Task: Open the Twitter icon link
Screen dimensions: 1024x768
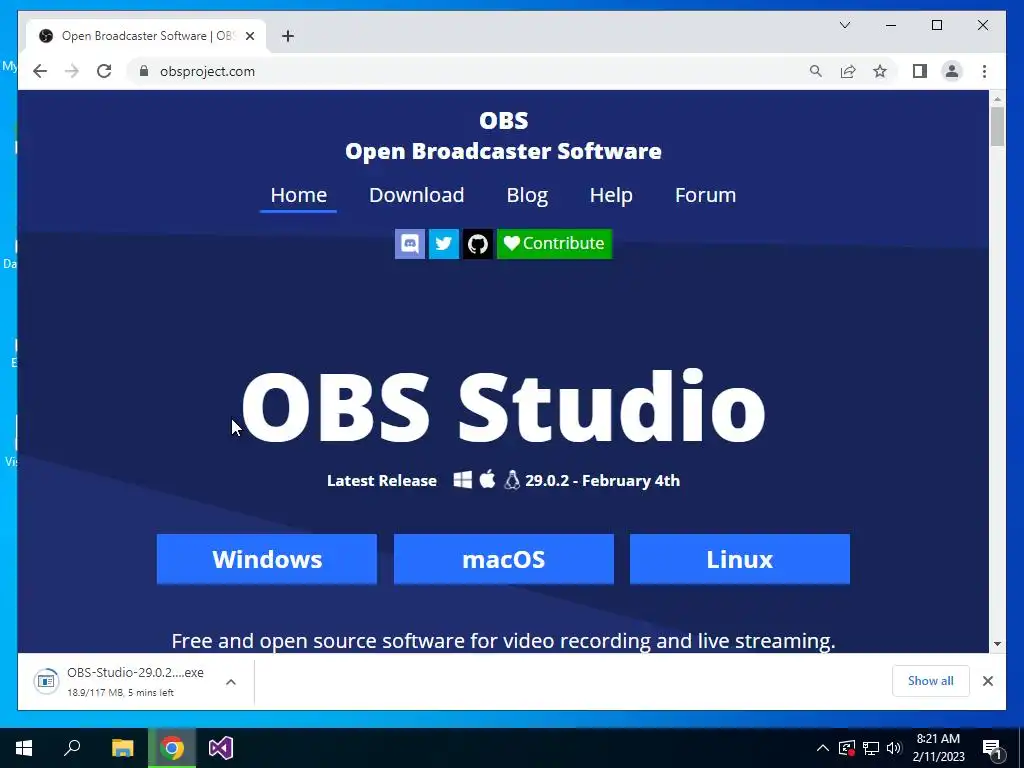Action: [x=443, y=244]
